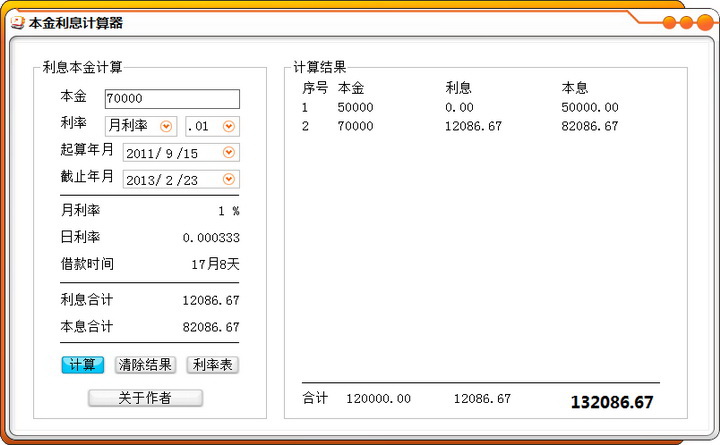Image resolution: width=720 pixels, height=445 pixels.
Task: Click interest value 12086.67 in row 2
Action: coord(473,126)
